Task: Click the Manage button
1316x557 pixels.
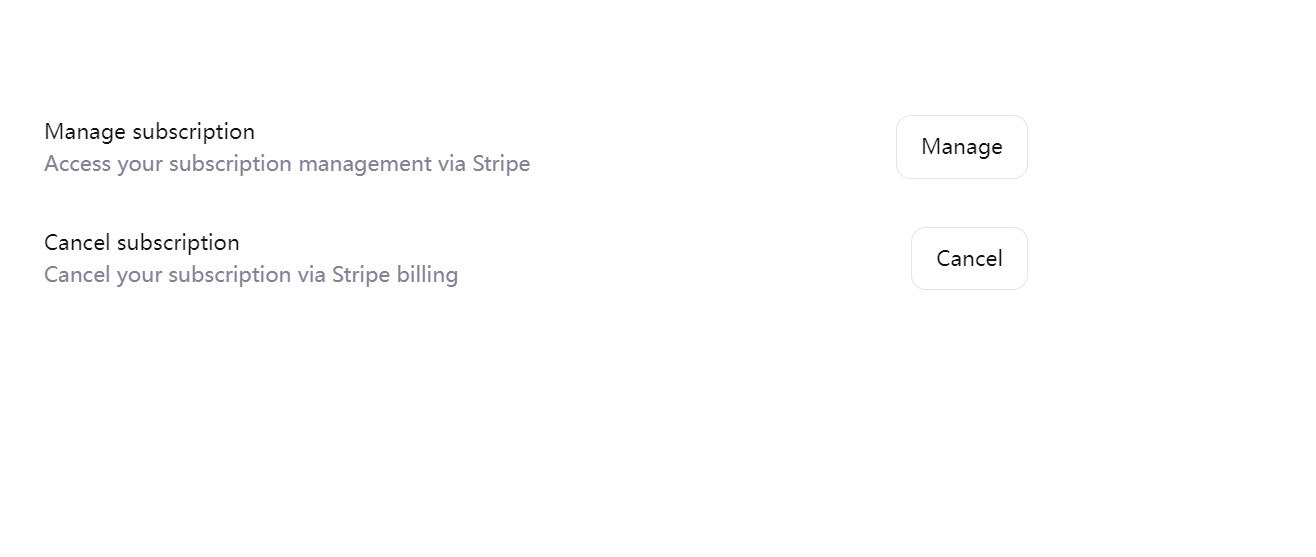Action: [961, 147]
